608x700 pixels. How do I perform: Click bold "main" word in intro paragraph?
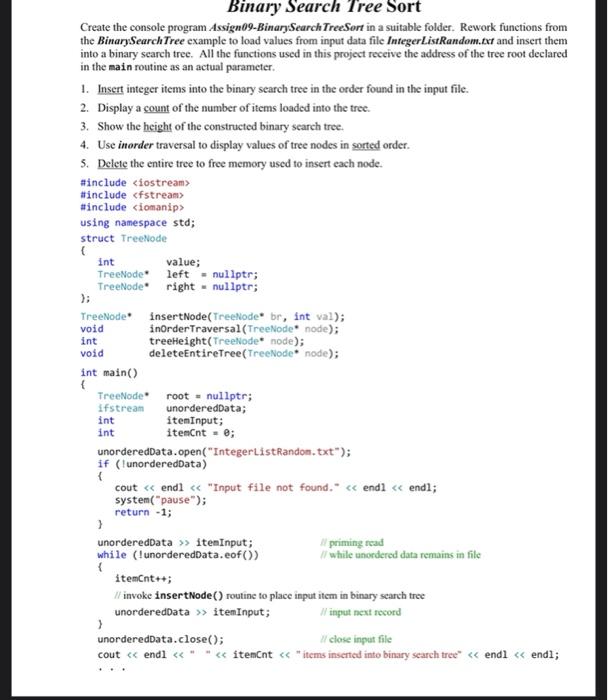[x=120, y=67]
